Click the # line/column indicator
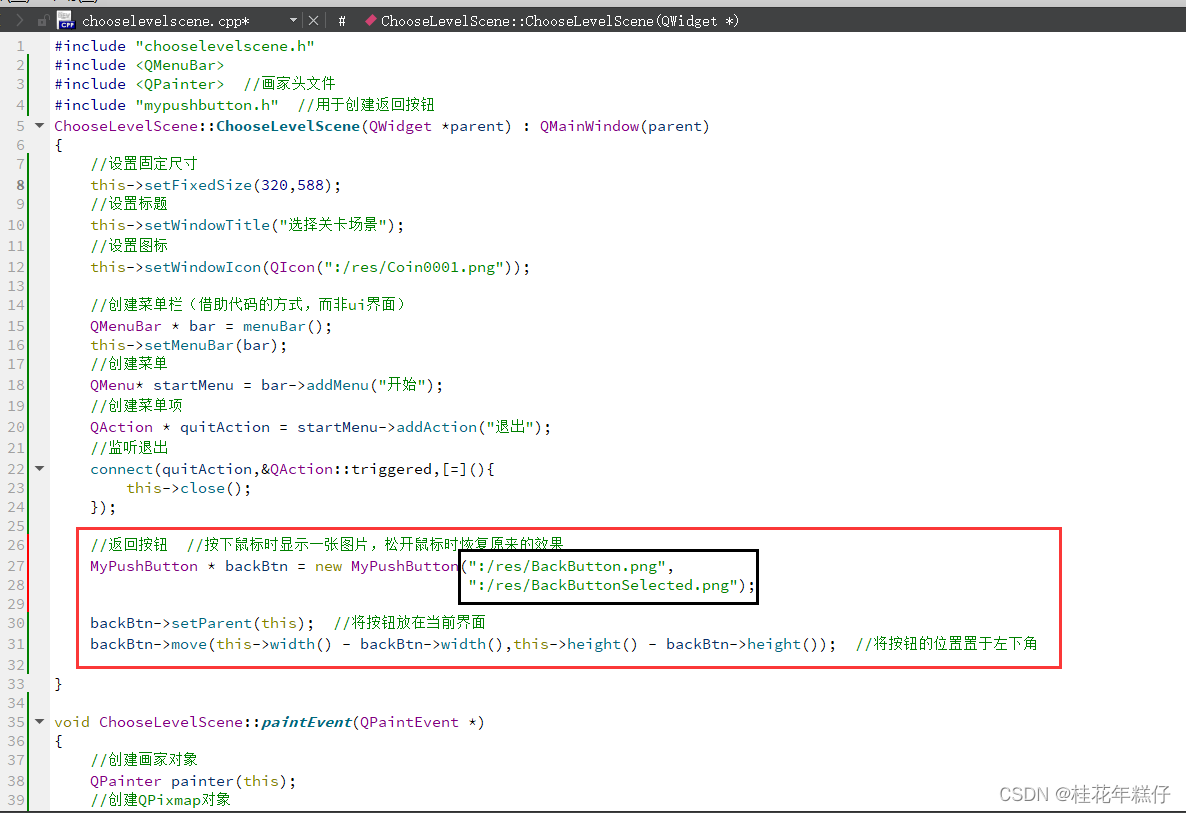This screenshot has height=813, width=1186. coord(342,21)
